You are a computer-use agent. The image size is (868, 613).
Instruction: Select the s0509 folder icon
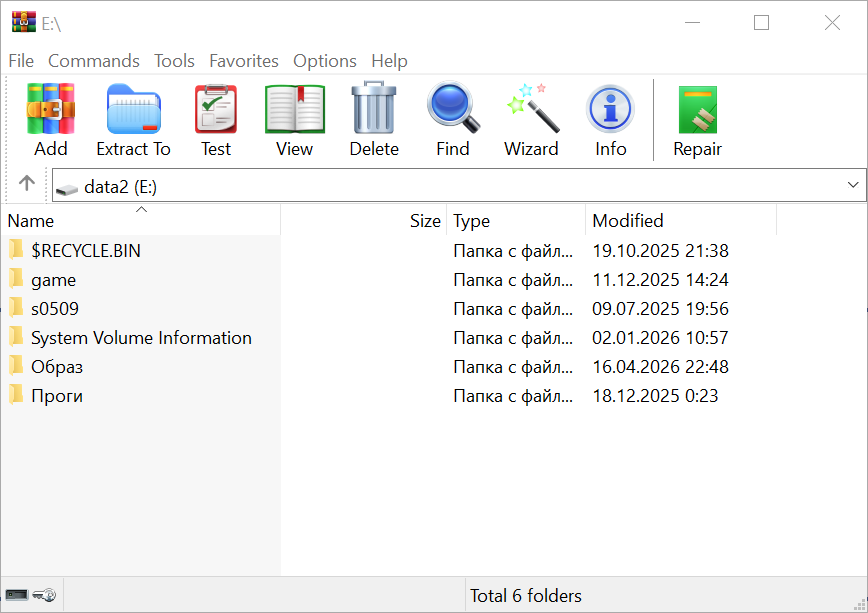point(16,308)
